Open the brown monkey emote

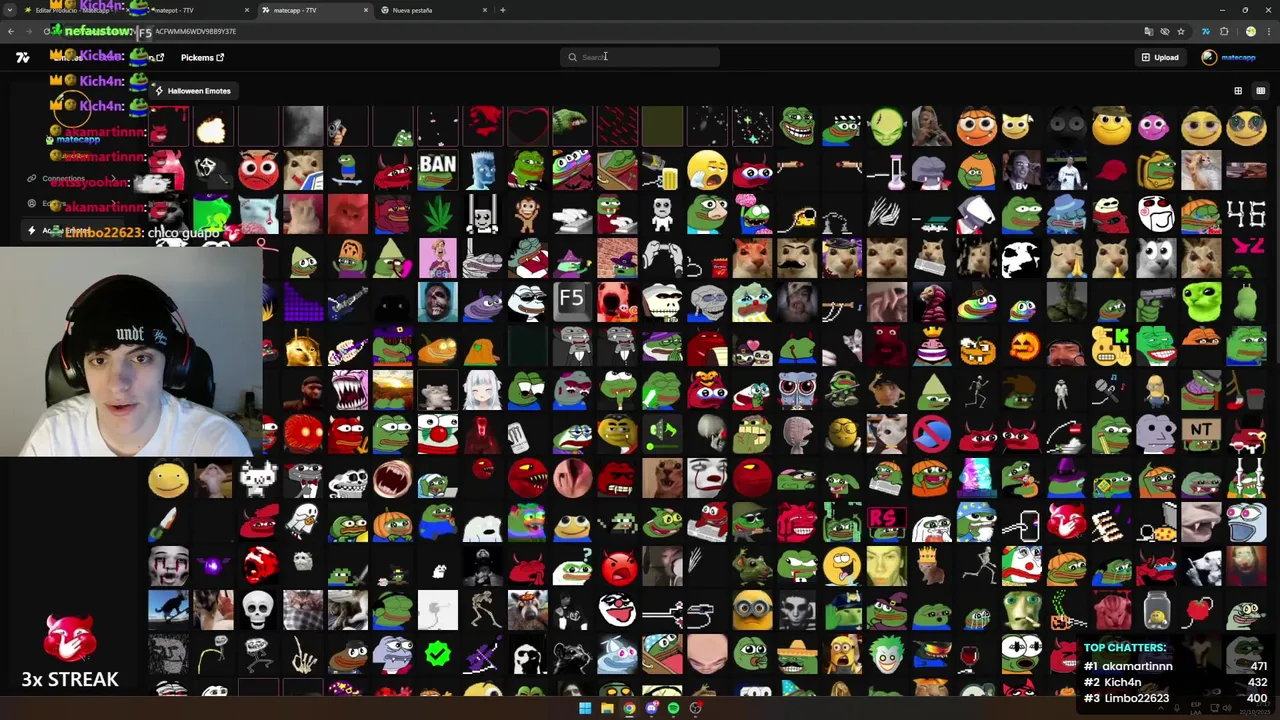527,214
